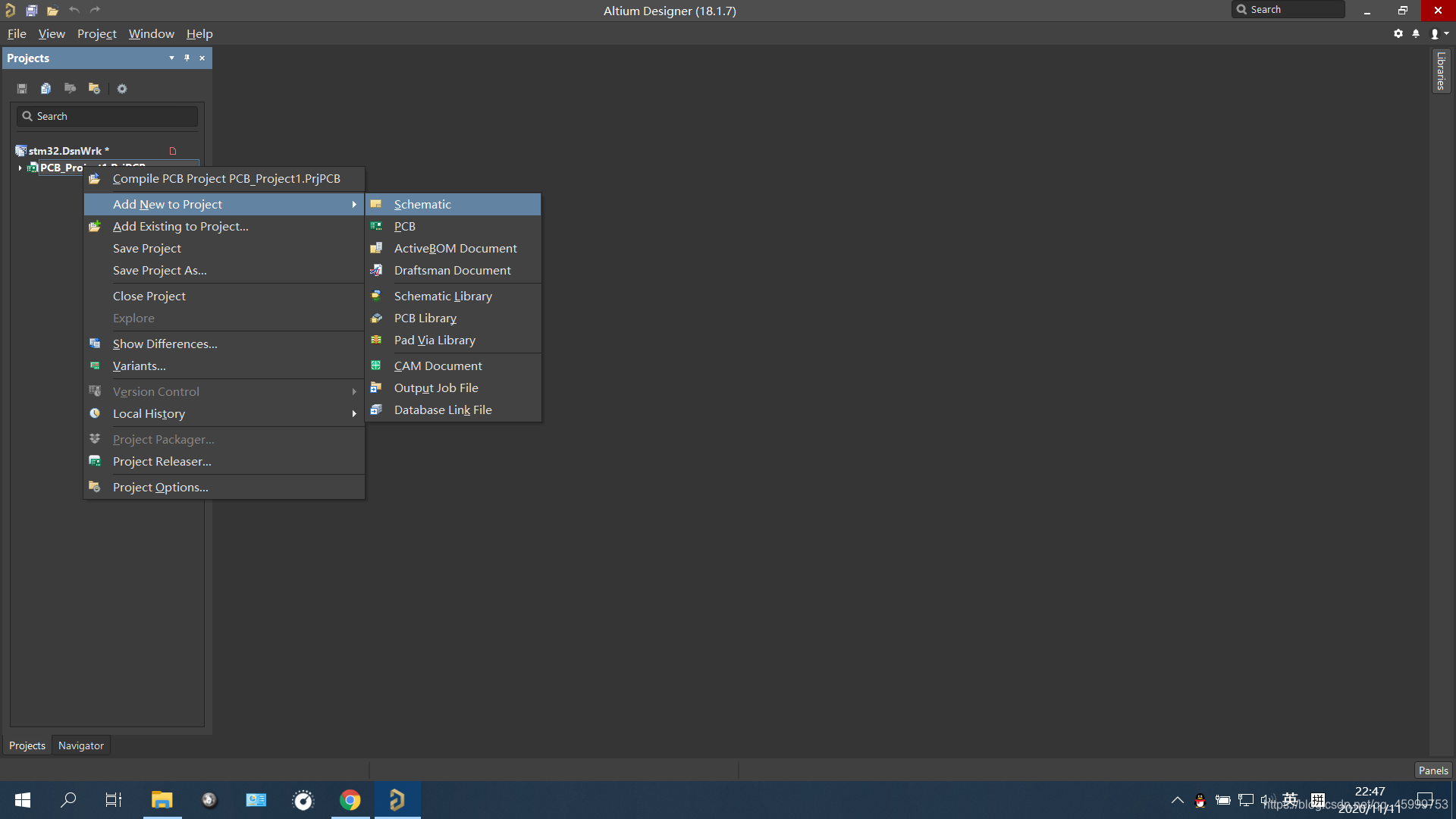Open the Projects panel dropdown arrow
The width and height of the screenshot is (1456, 819).
(171, 58)
